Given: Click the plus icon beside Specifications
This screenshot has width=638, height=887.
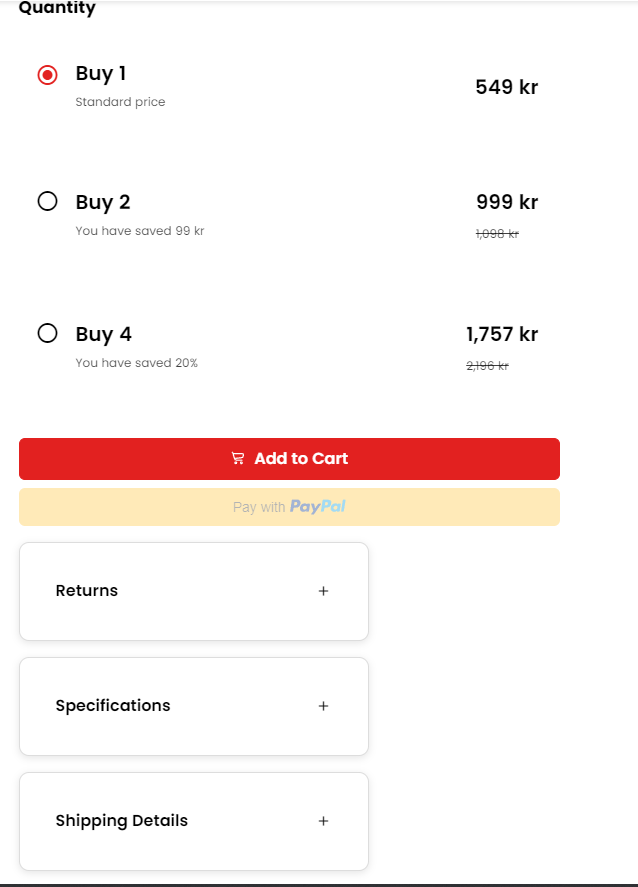Looking at the screenshot, I should tap(323, 706).
